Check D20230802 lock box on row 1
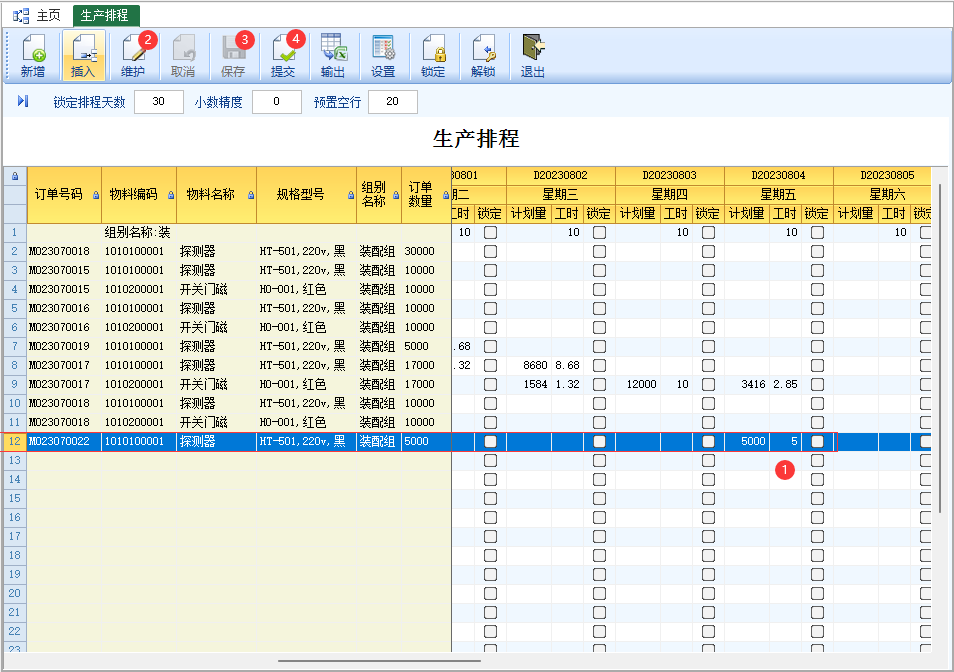Viewport: 954px width, 672px height. (599, 232)
